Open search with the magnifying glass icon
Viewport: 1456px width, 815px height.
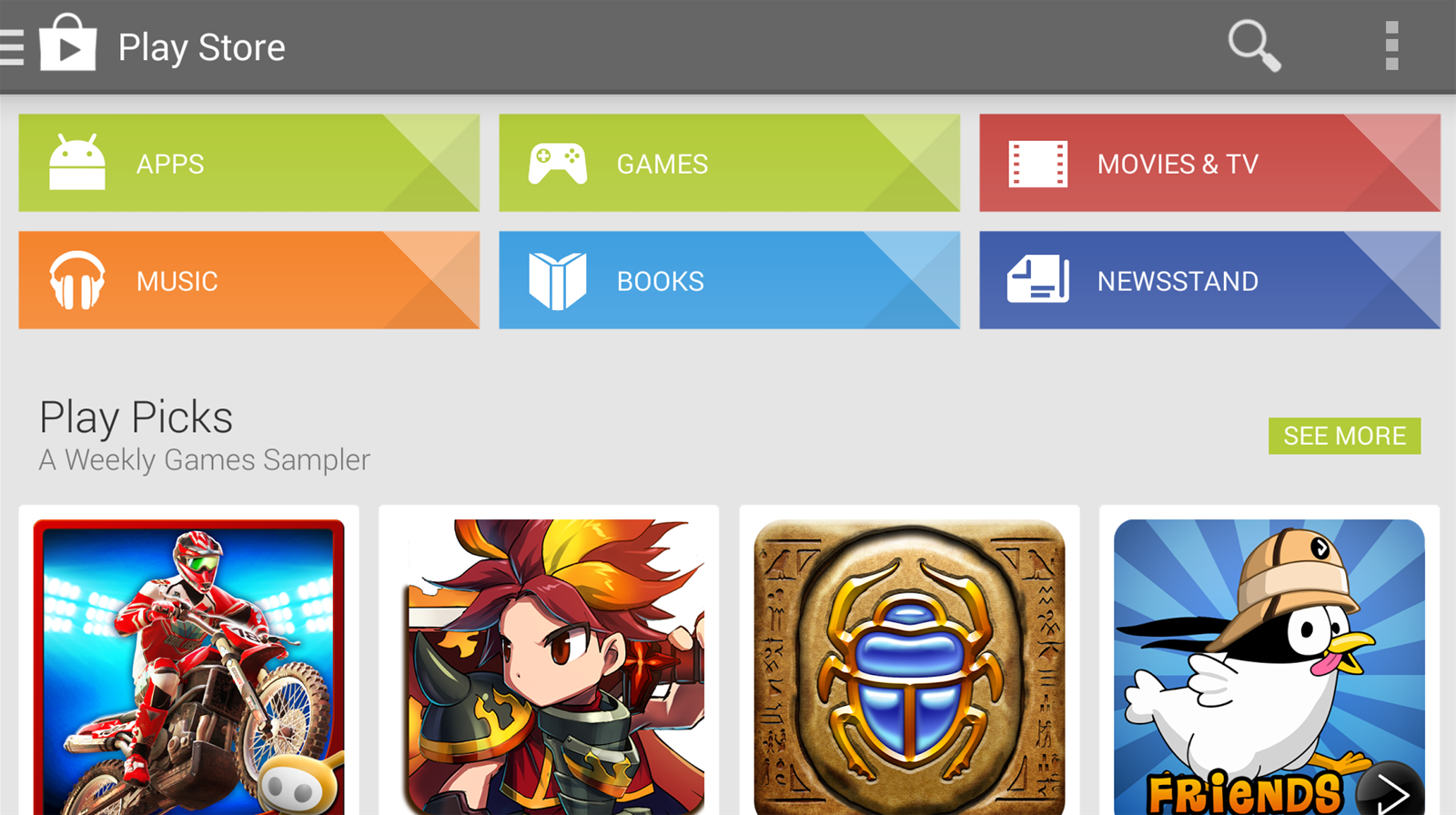point(1254,45)
